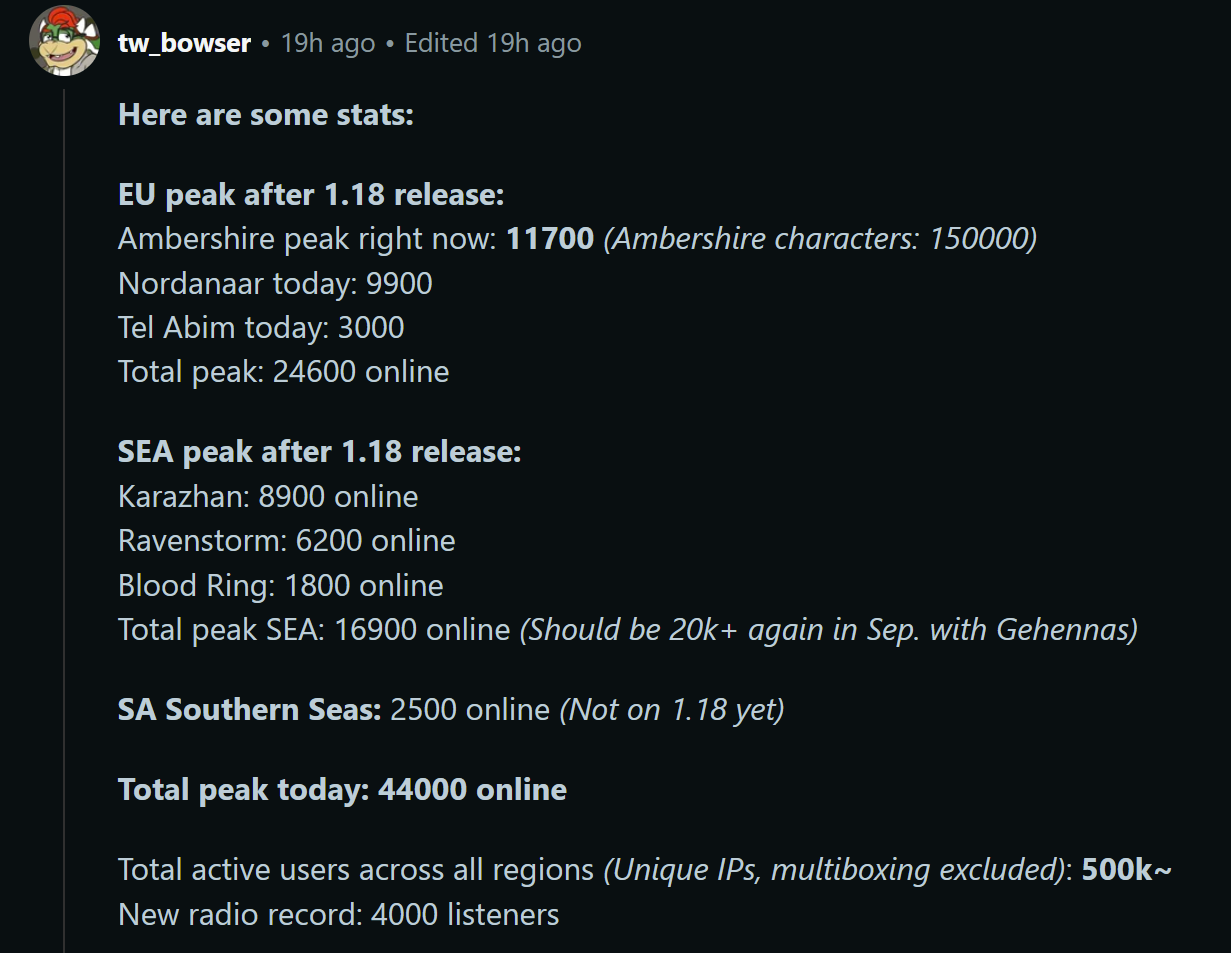Click the italic 'Ambershire characters: 150000' note
The height and width of the screenshot is (953, 1231).
click(x=820, y=238)
